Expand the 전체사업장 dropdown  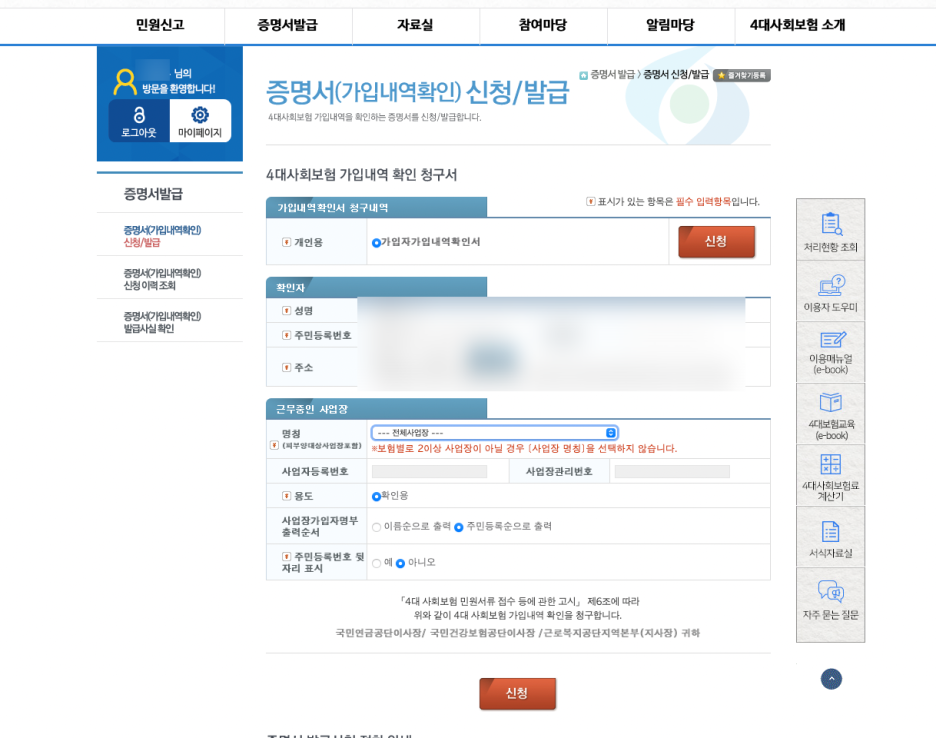coord(494,433)
